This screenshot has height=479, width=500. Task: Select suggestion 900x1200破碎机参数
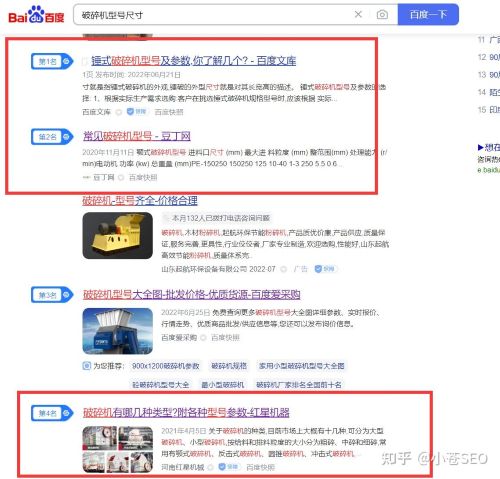pos(166,366)
